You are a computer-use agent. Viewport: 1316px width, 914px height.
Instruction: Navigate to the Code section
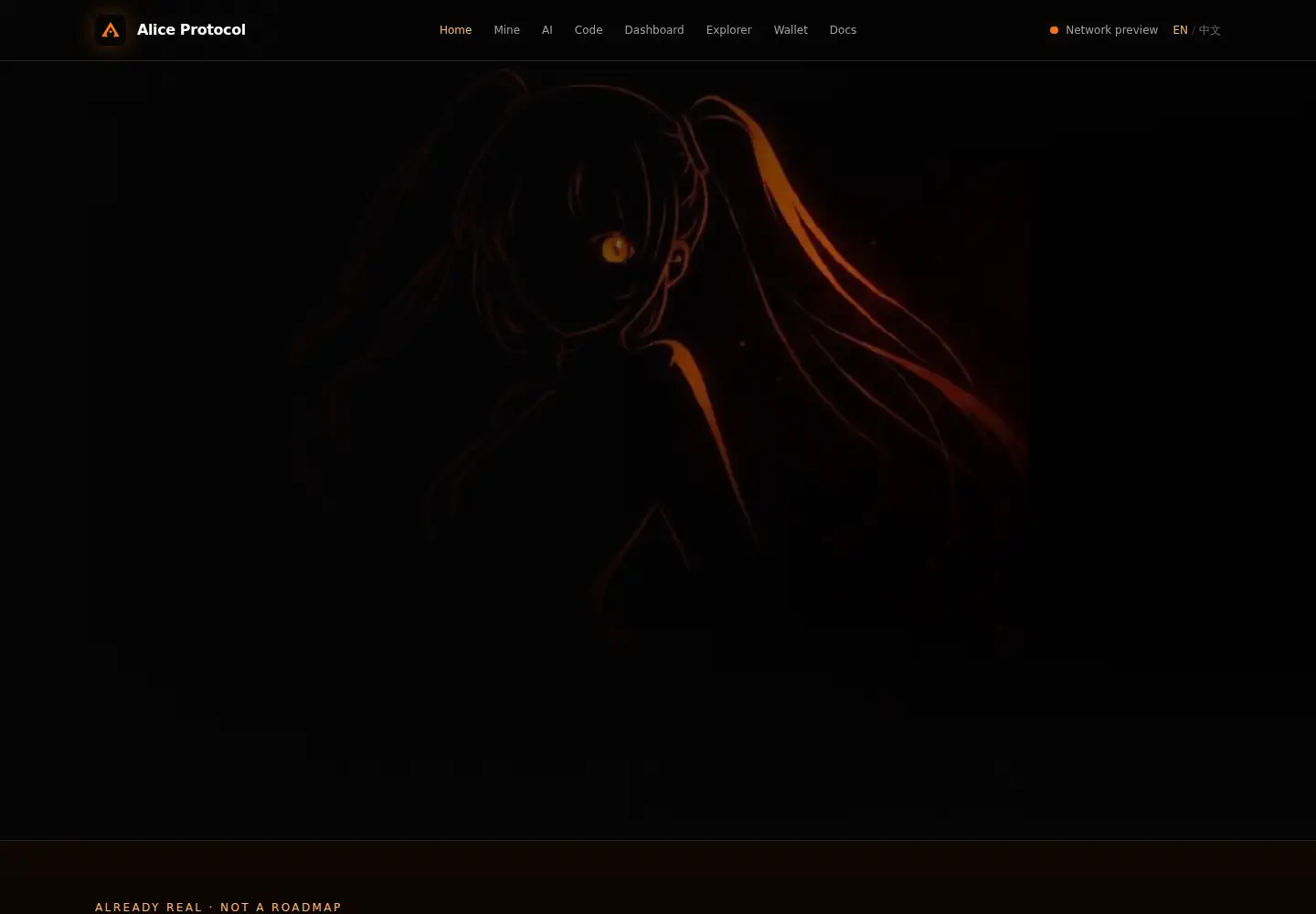pyautogui.click(x=589, y=30)
